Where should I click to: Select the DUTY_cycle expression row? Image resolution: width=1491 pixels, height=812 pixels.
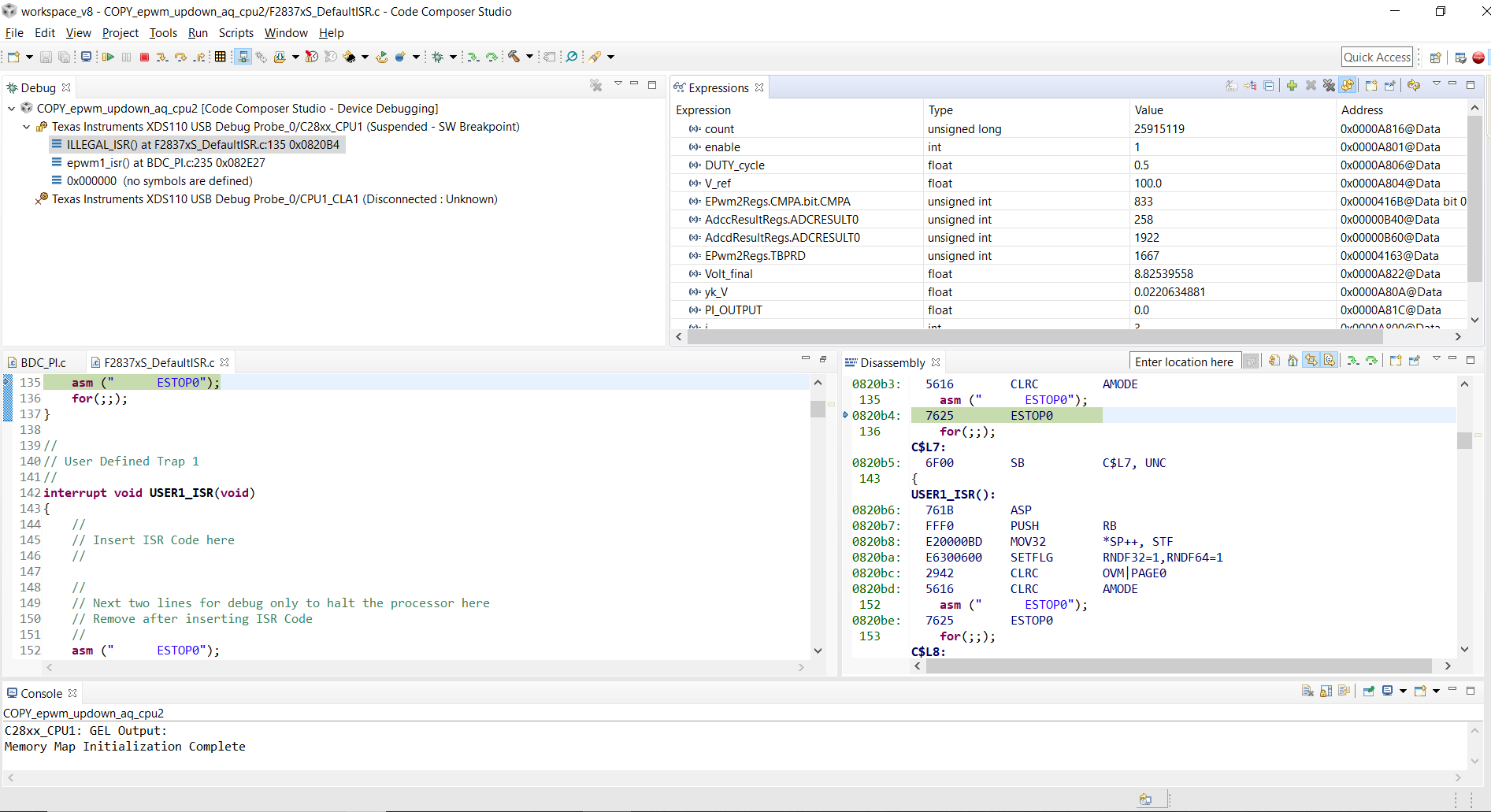pyautogui.click(x=1070, y=165)
